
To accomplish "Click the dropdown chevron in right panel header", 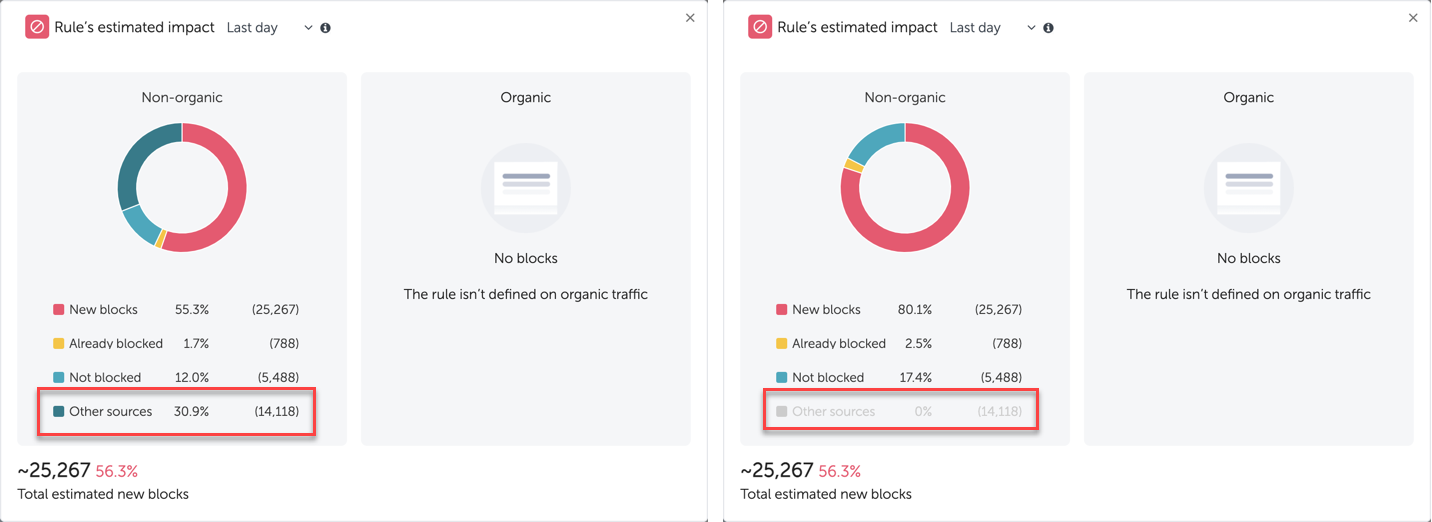I will coord(1031,28).
